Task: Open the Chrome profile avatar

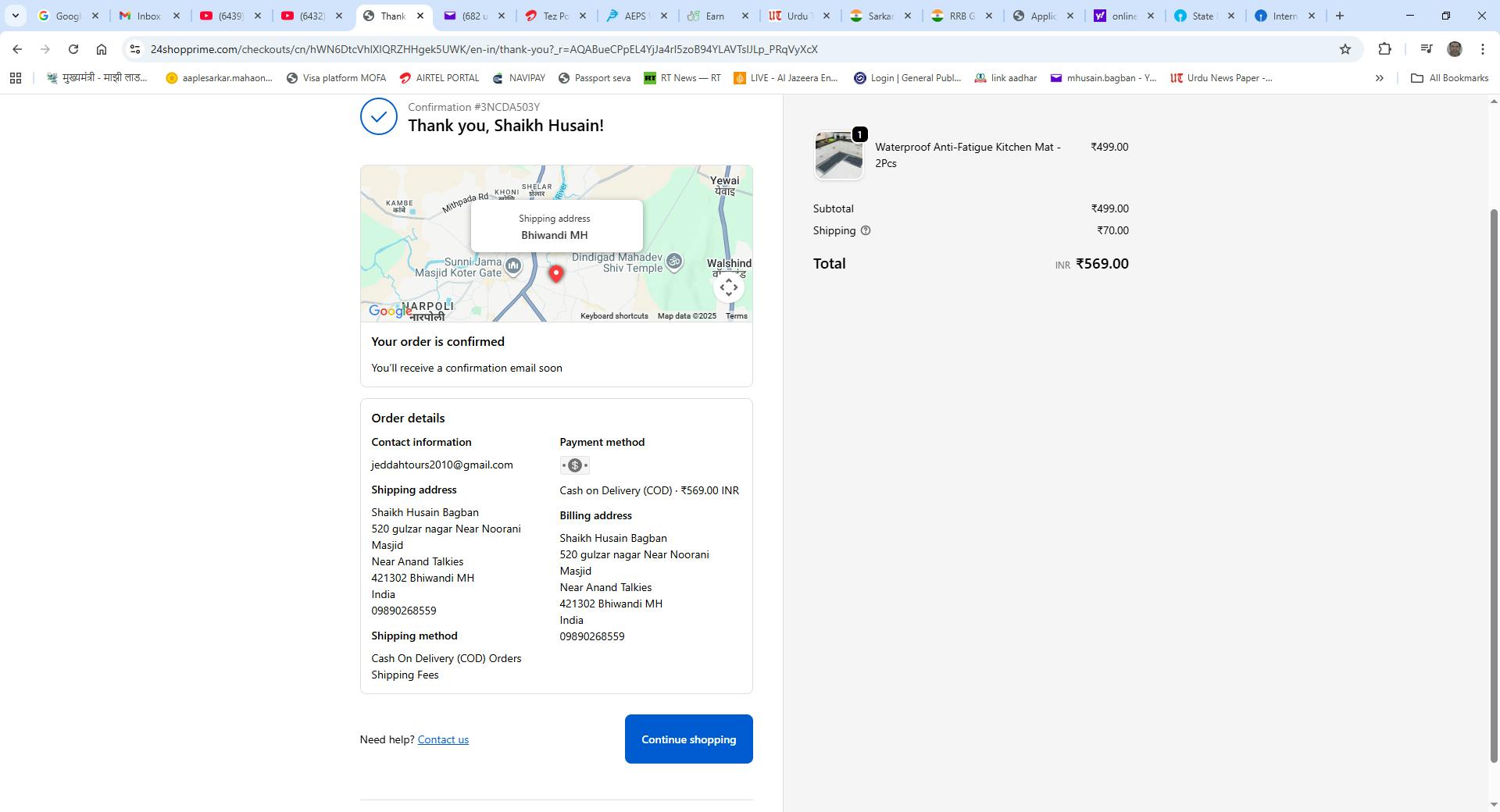Action: (1454, 49)
